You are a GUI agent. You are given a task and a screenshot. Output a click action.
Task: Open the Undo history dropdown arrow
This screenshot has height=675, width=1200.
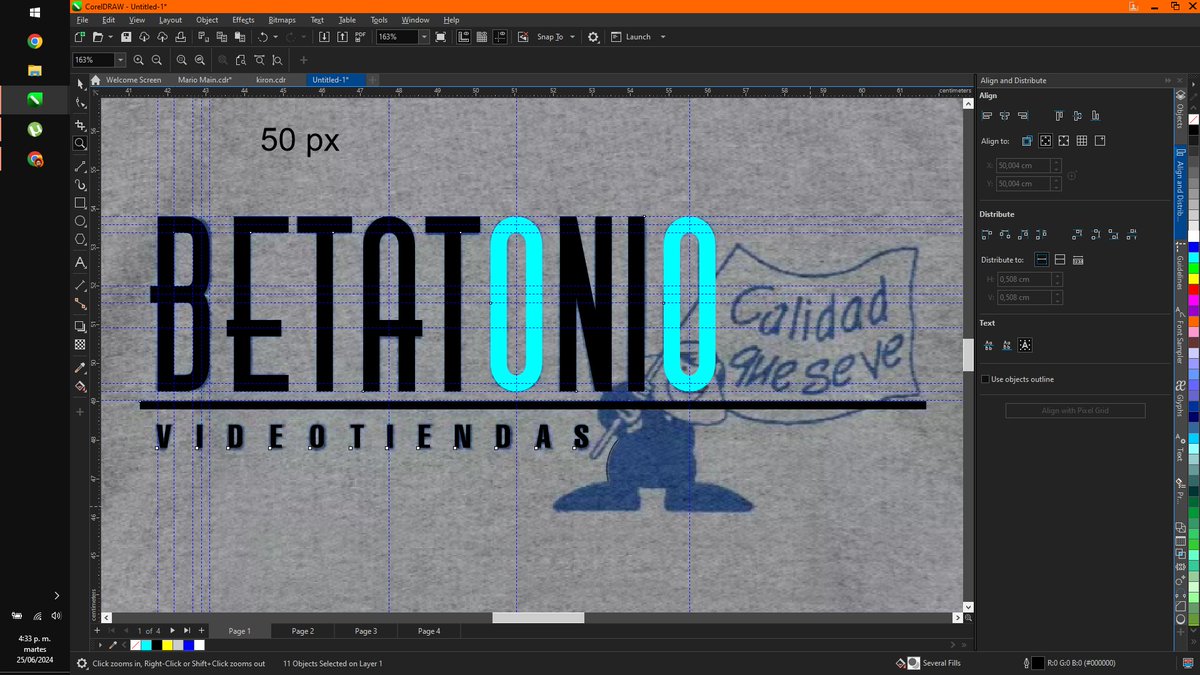[274, 37]
